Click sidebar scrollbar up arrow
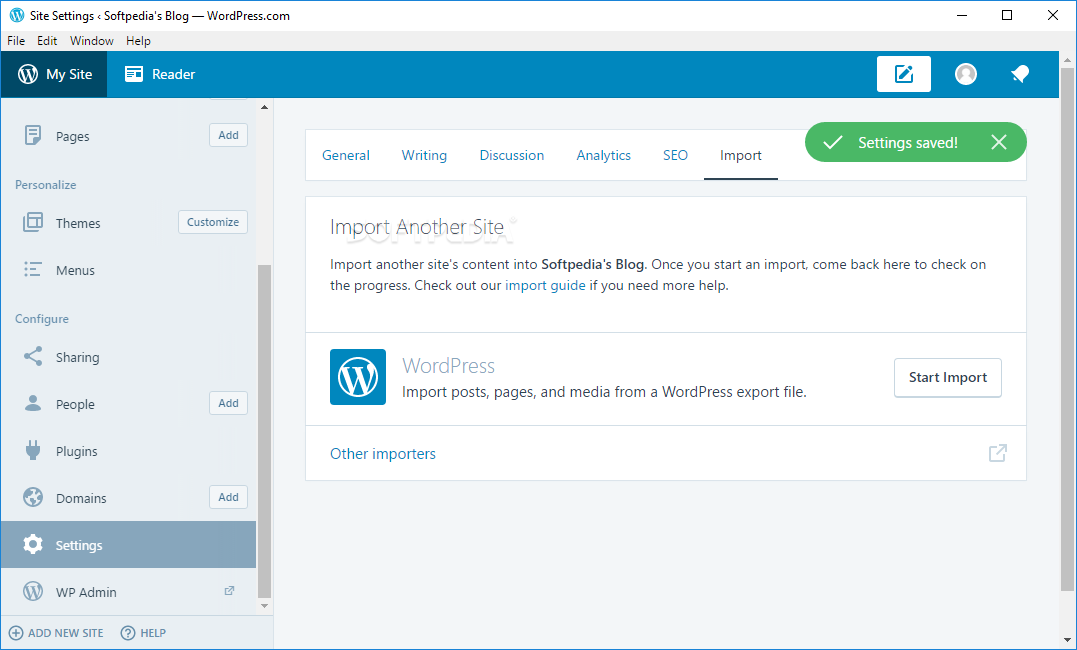The height and width of the screenshot is (650, 1077). coord(264,107)
